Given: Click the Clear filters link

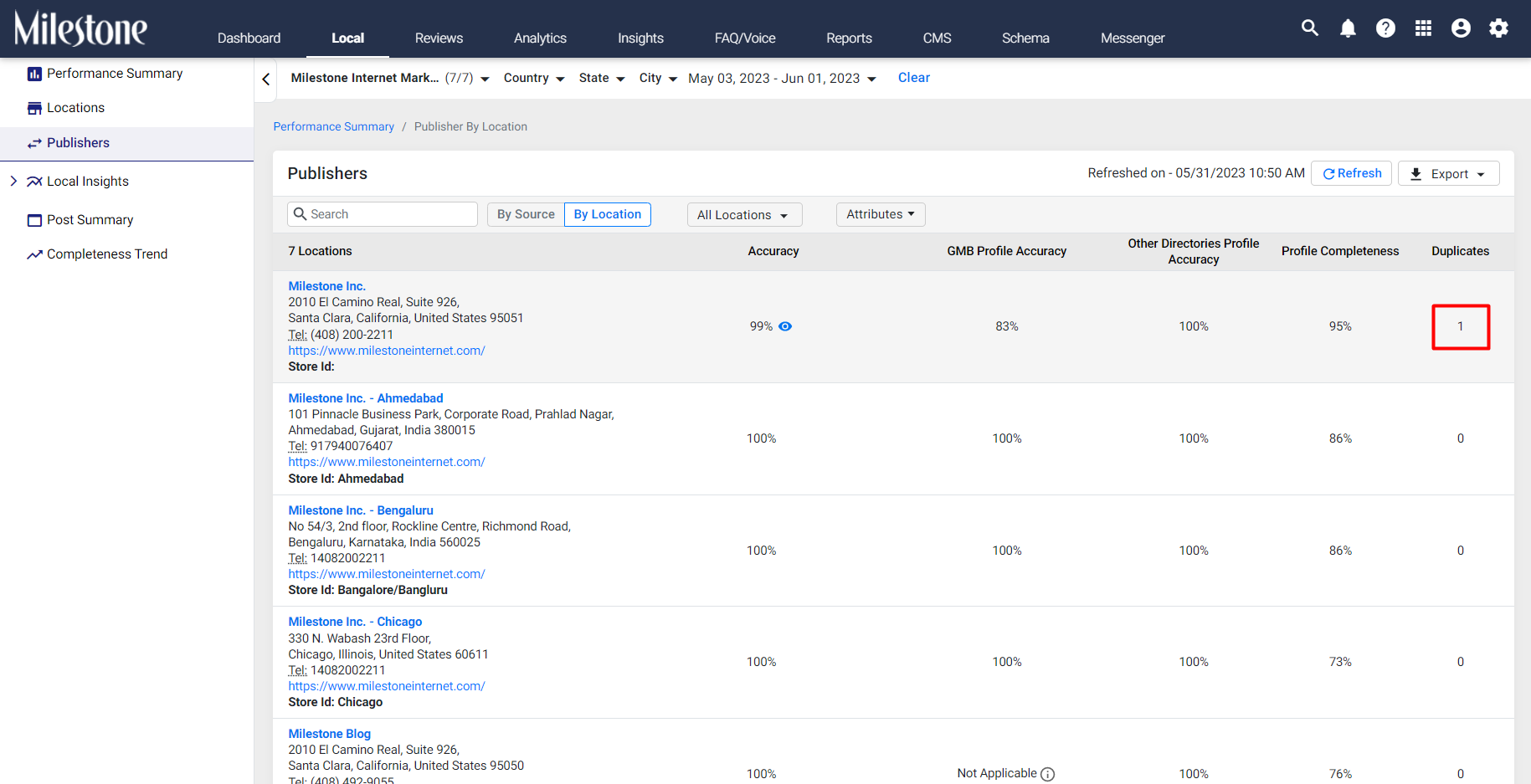Looking at the screenshot, I should pyautogui.click(x=914, y=78).
